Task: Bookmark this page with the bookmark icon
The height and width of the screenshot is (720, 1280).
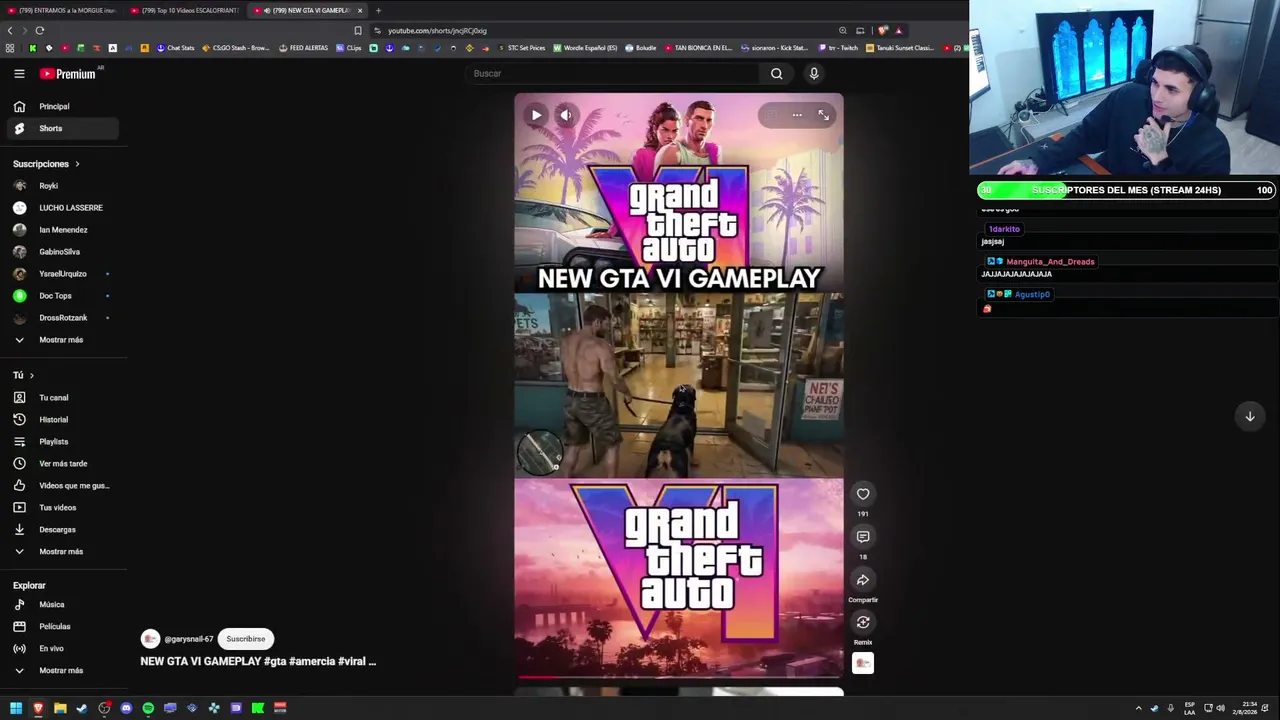Action: coord(358,31)
